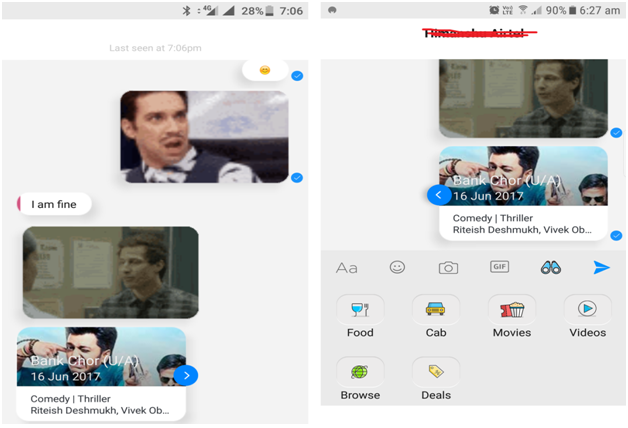Tap delivered checkmark beside the right Bank Chor card
Viewport: 628px width, 428px height.
pyautogui.click(x=616, y=236)
